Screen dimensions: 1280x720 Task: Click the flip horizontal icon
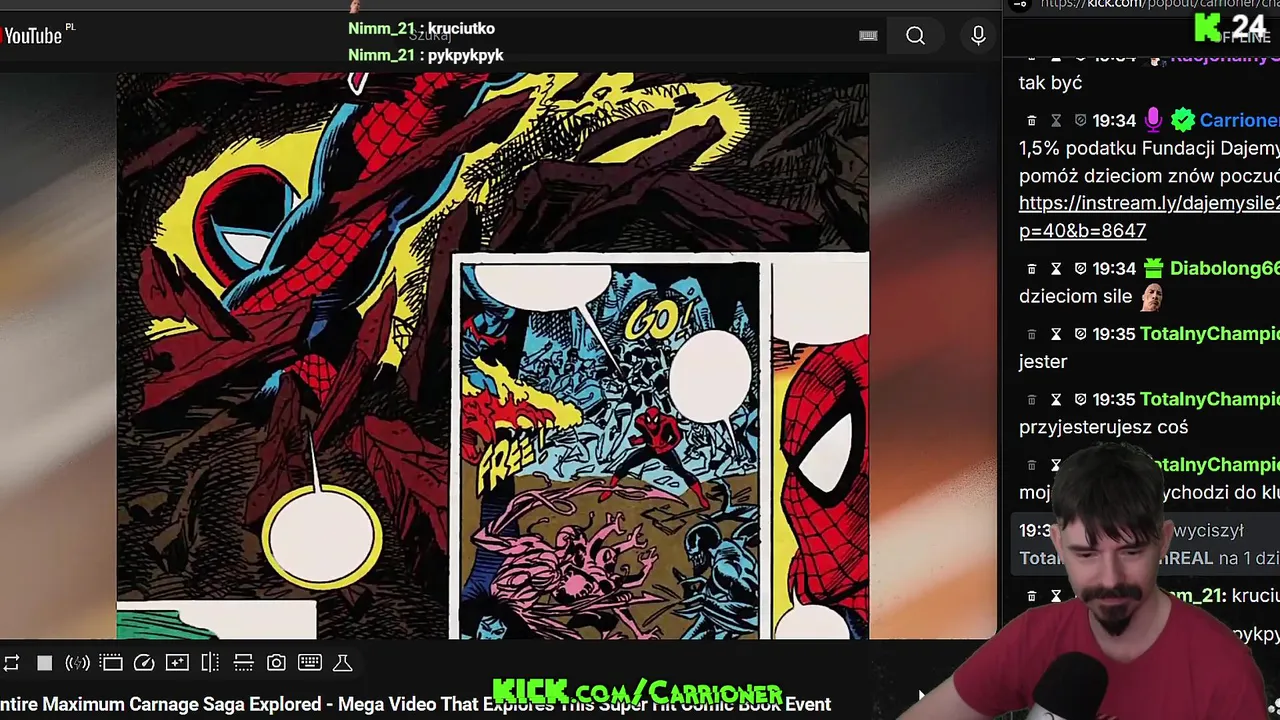(210, 663)
